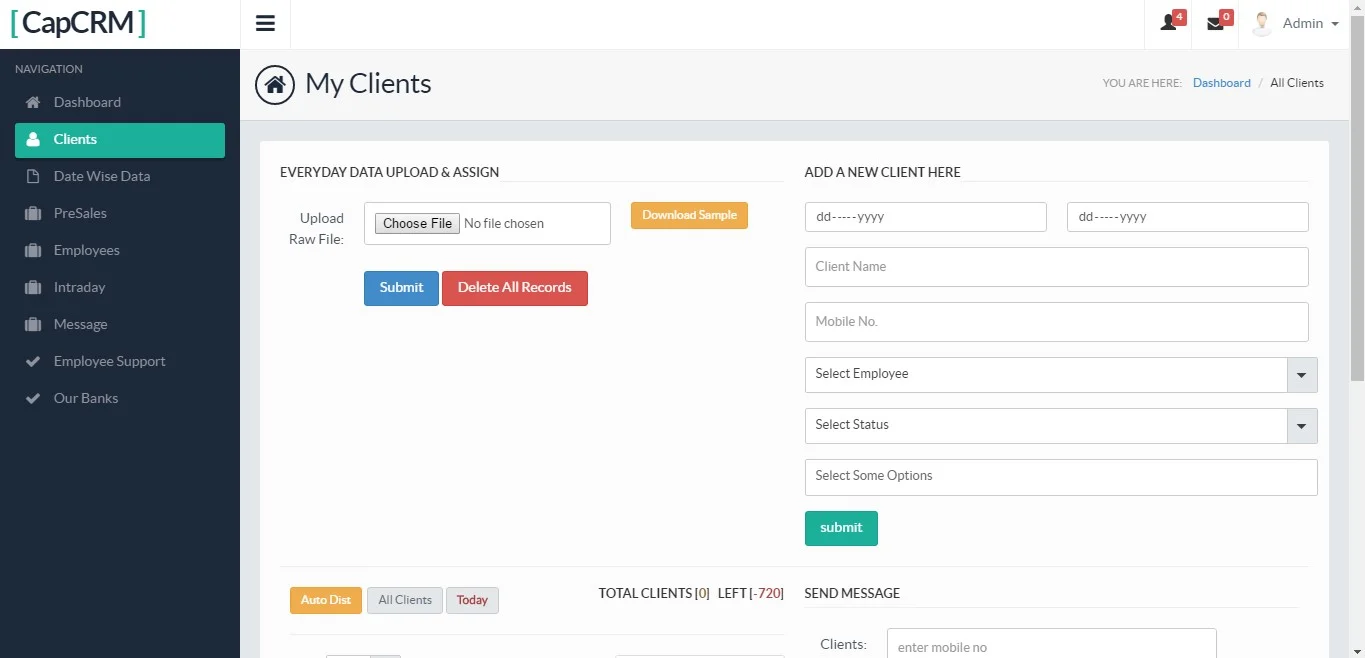Click the first date field in Add Client

point(926,217)
